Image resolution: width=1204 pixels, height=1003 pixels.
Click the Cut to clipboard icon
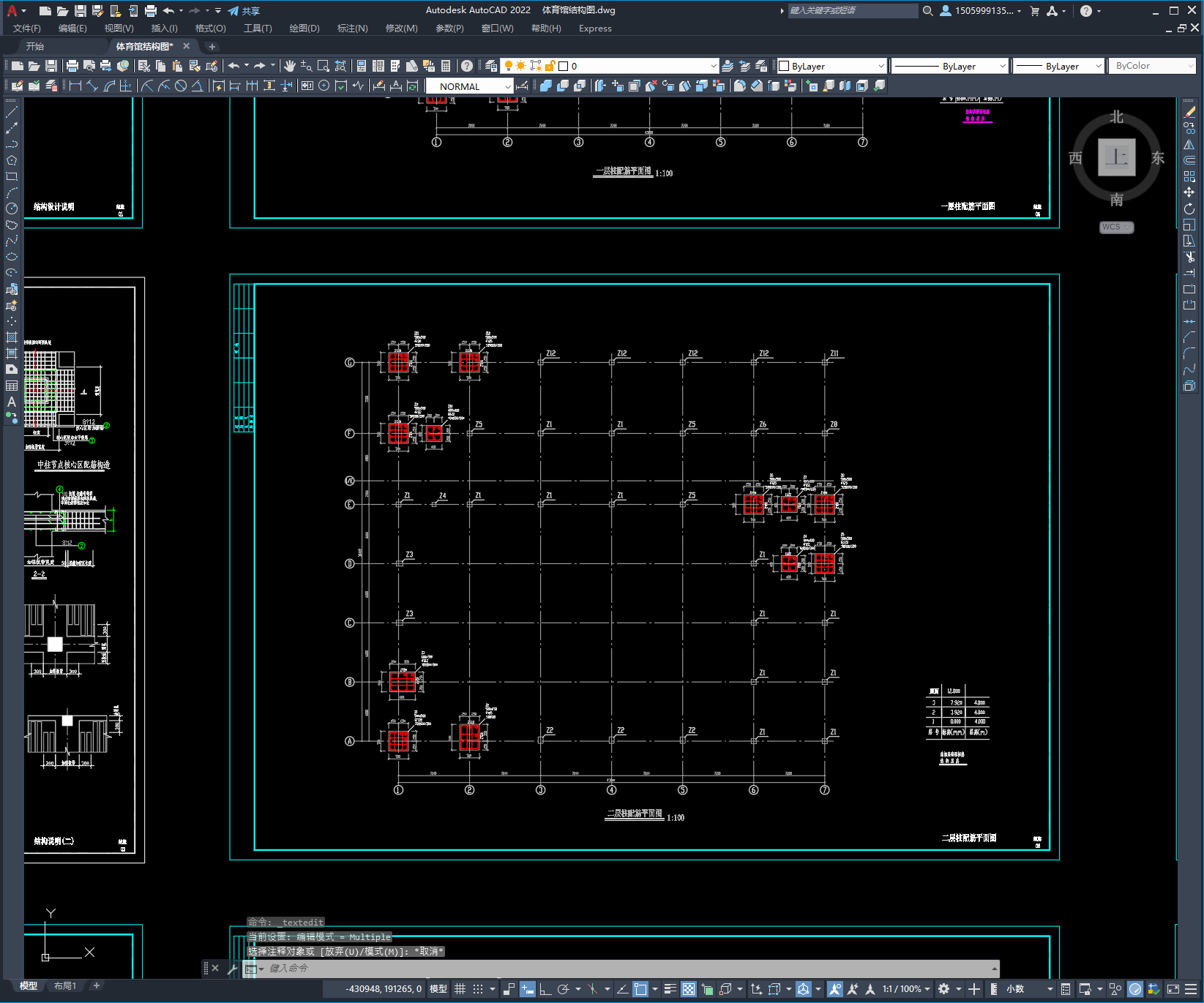pos(144,66)
